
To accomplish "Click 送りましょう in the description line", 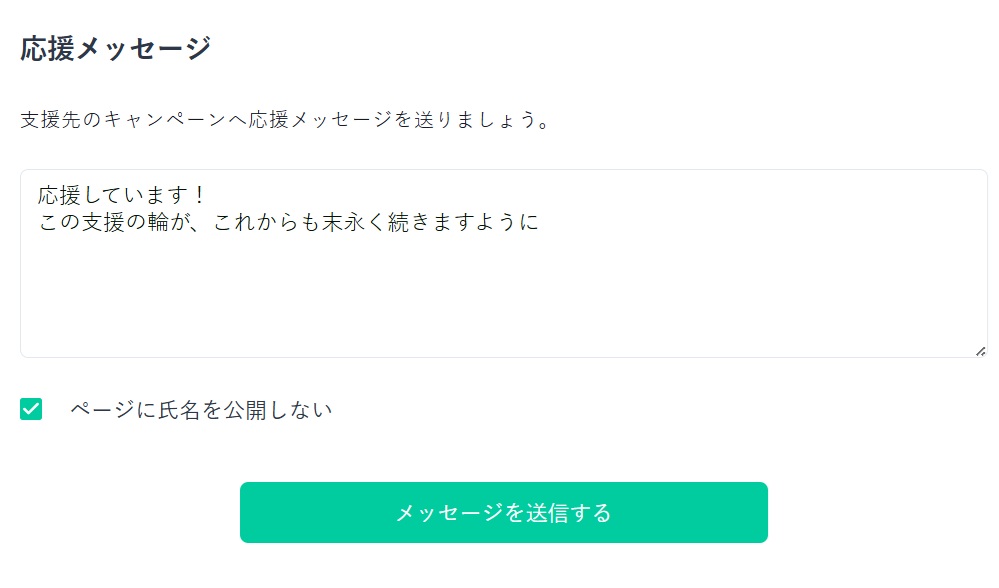I will point(475,119).
